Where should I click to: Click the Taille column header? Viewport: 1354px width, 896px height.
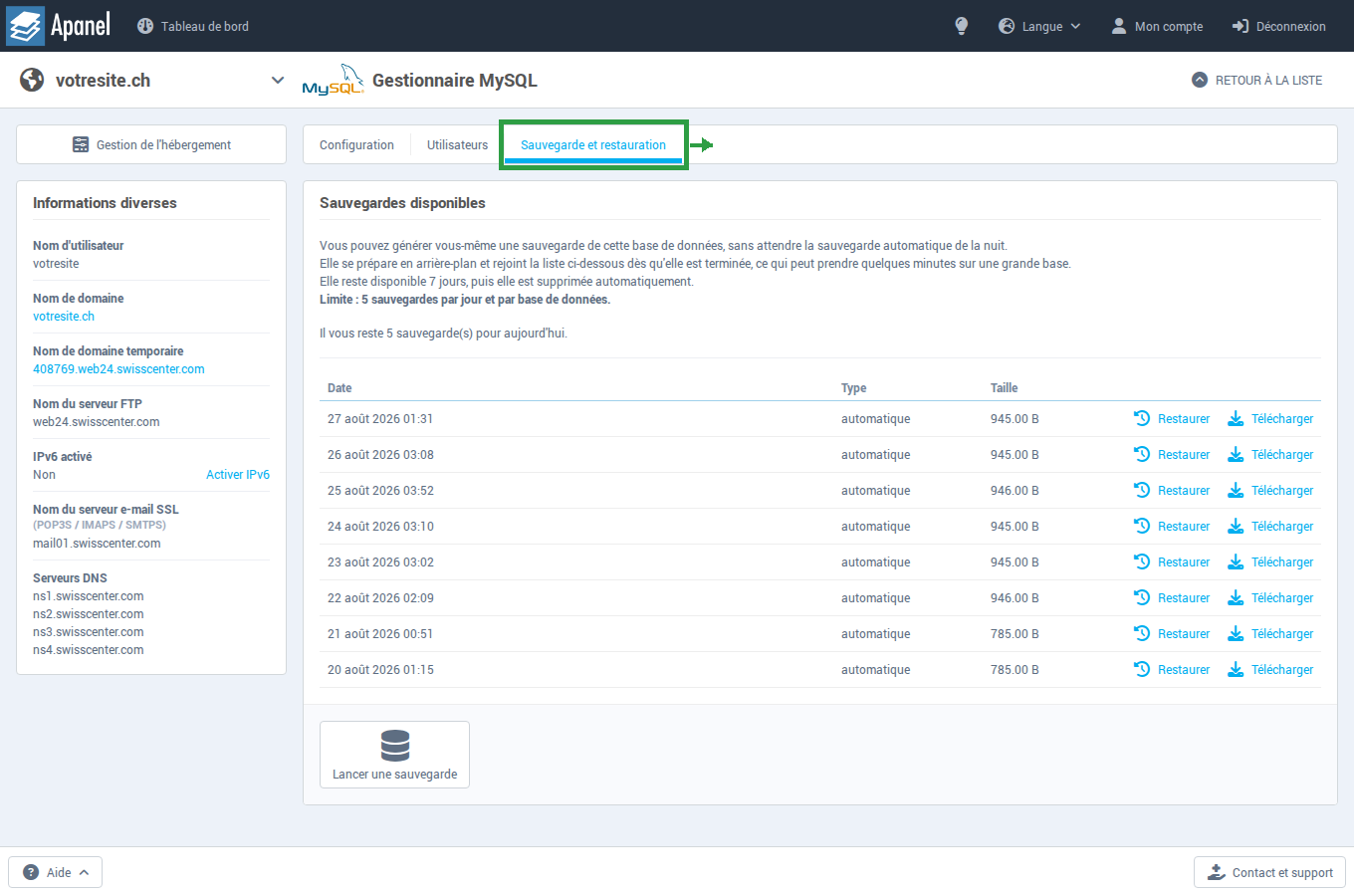(1004, 388)
